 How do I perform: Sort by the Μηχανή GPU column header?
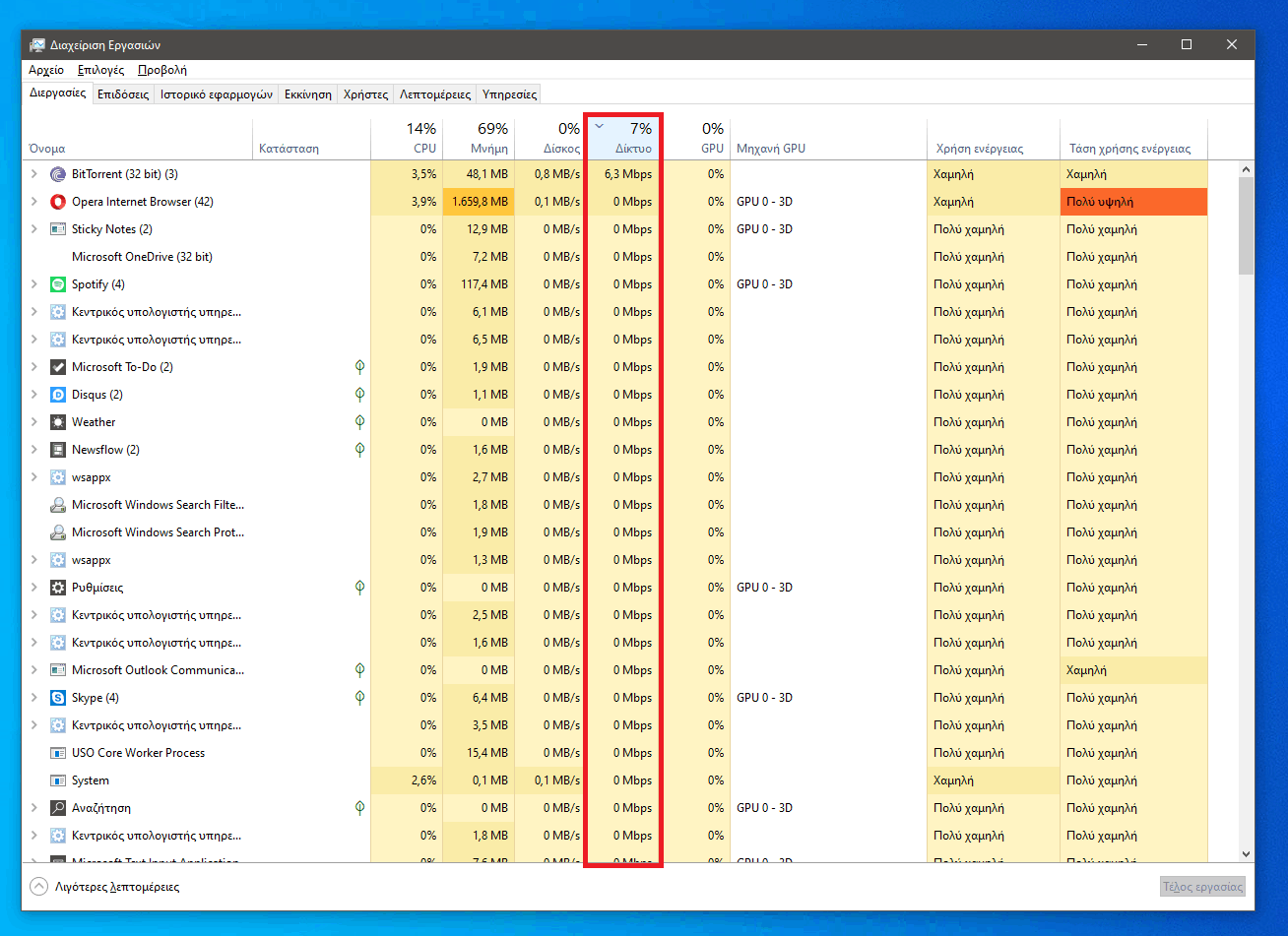(828, 139)
